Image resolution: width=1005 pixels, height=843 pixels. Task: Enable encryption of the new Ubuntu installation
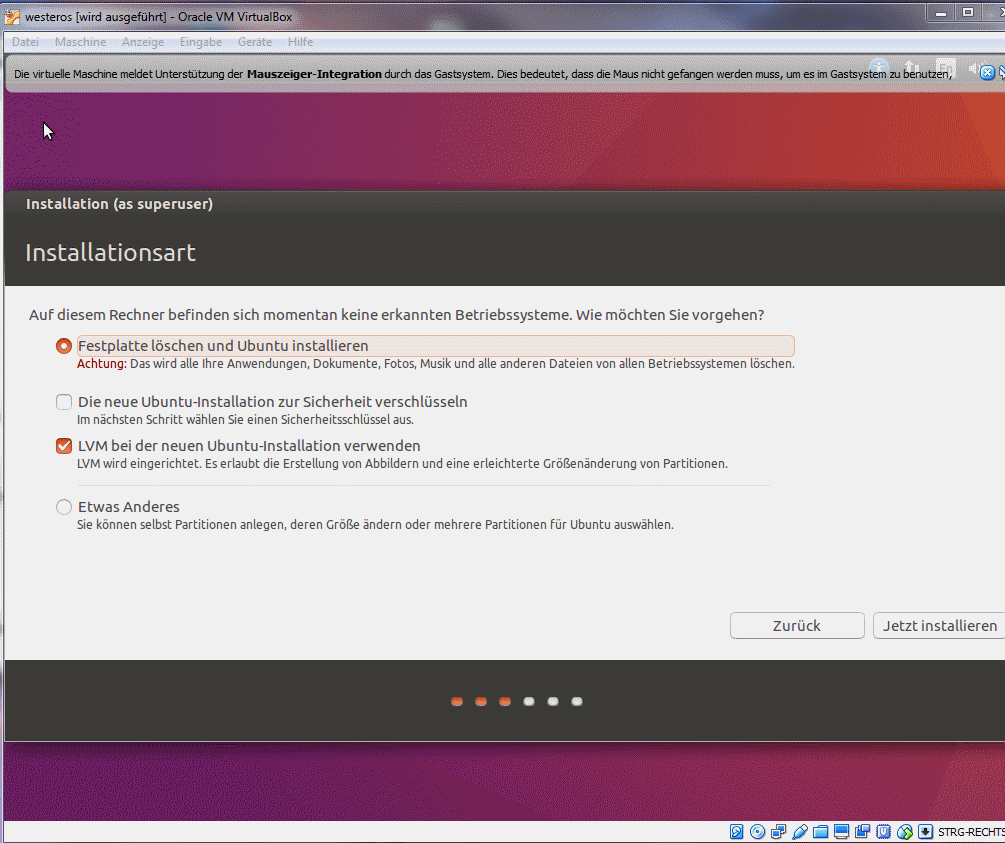coord(63,402)
